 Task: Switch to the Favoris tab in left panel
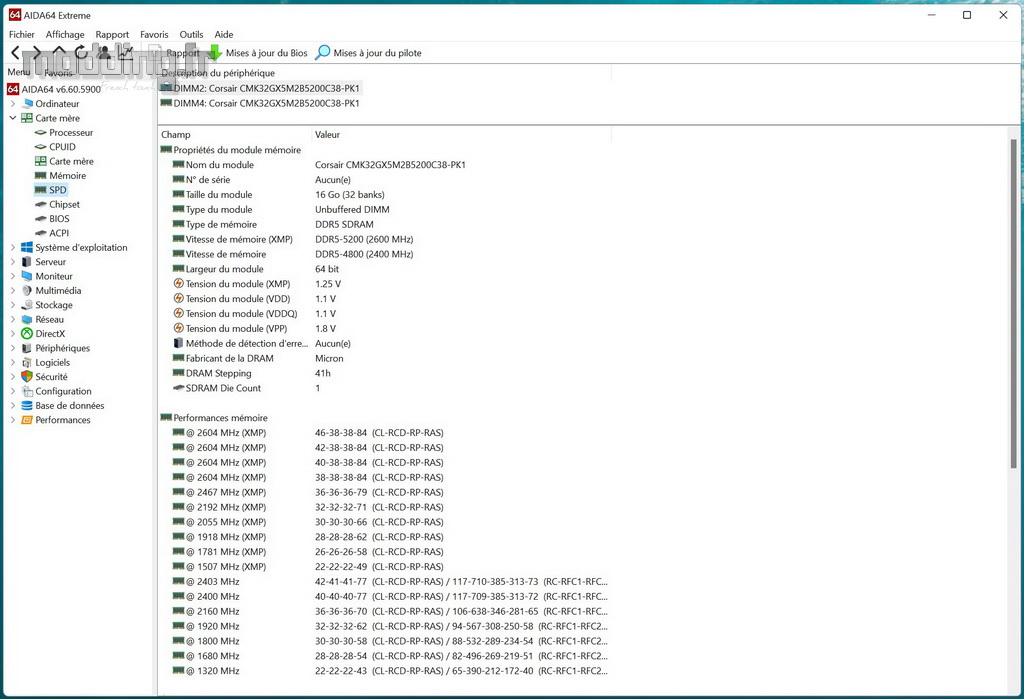(59, 73)
